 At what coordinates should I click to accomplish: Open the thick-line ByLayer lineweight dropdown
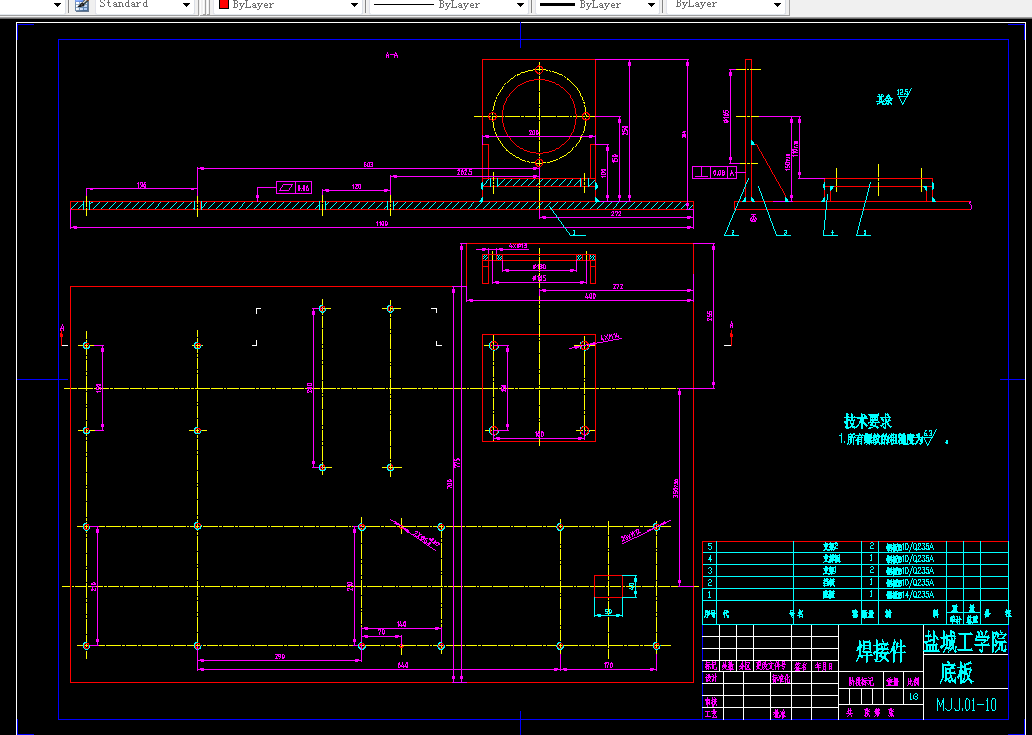click(652, 5)
